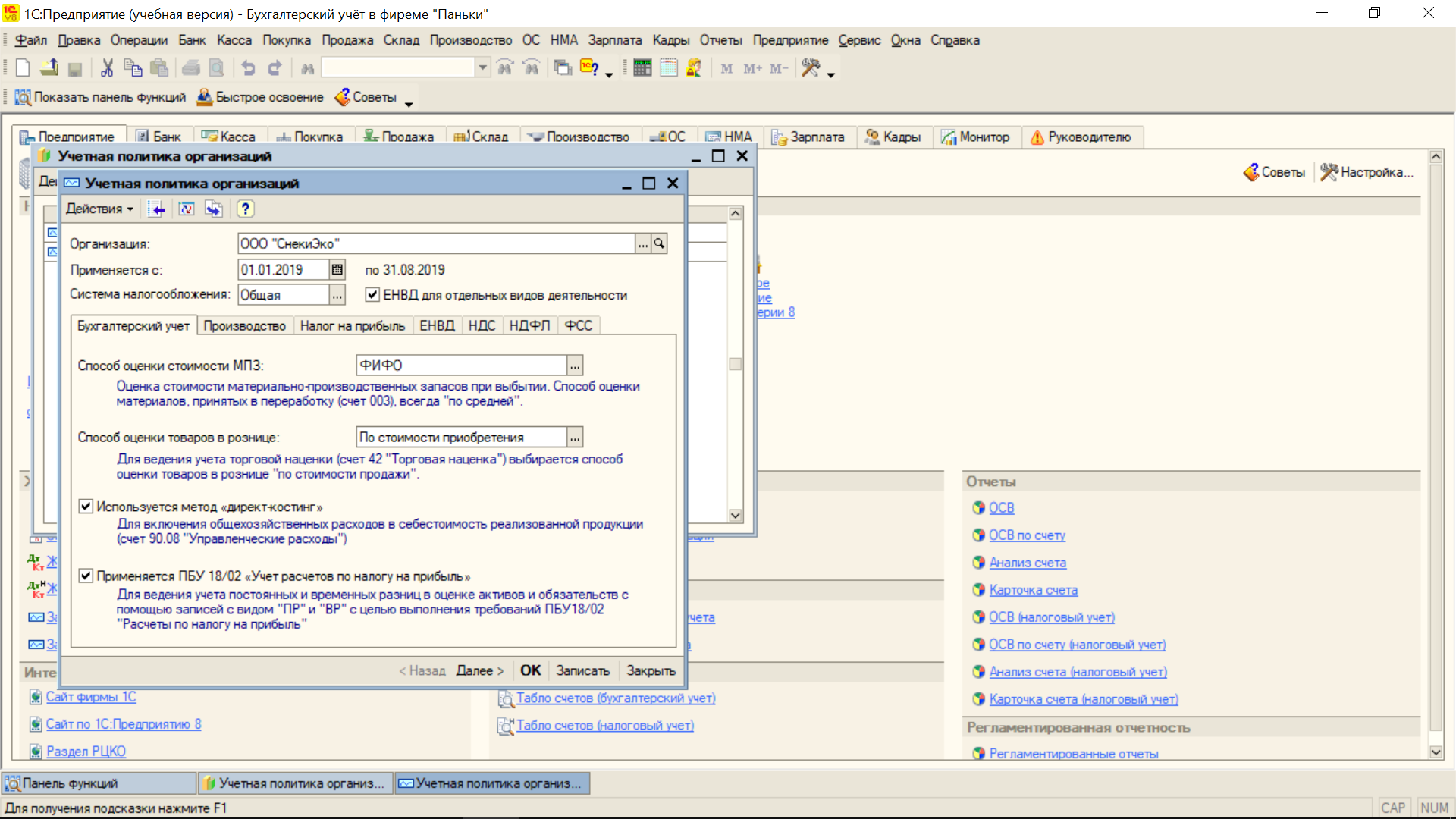Click the refresh icon in the form toolbar
The image size is (1456, 819).
(187, 209)
